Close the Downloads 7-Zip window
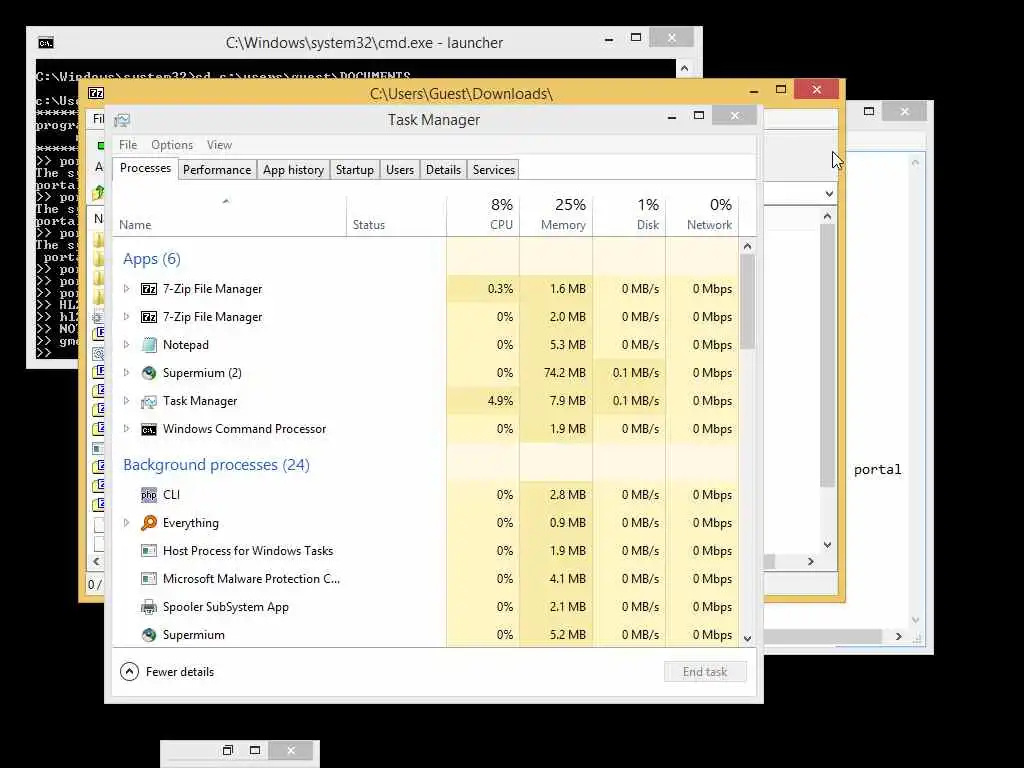 click(x=816, y=89)
